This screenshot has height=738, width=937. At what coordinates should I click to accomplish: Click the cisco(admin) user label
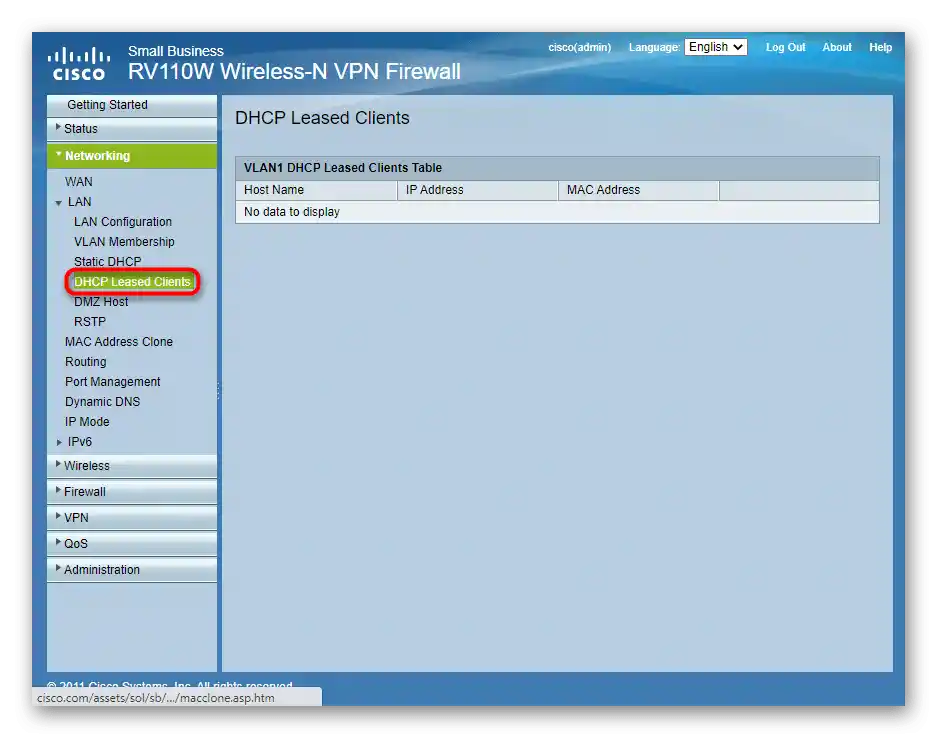point(580,47)
